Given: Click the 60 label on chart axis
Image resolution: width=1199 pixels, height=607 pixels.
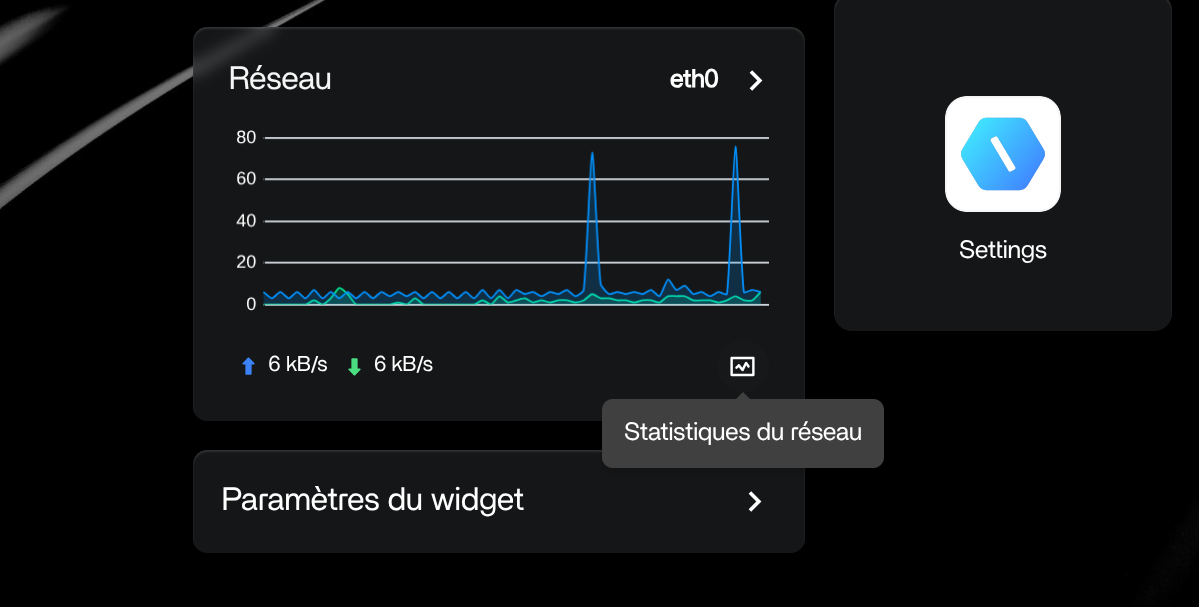Looking at the screenshot, I should (246, 179).
